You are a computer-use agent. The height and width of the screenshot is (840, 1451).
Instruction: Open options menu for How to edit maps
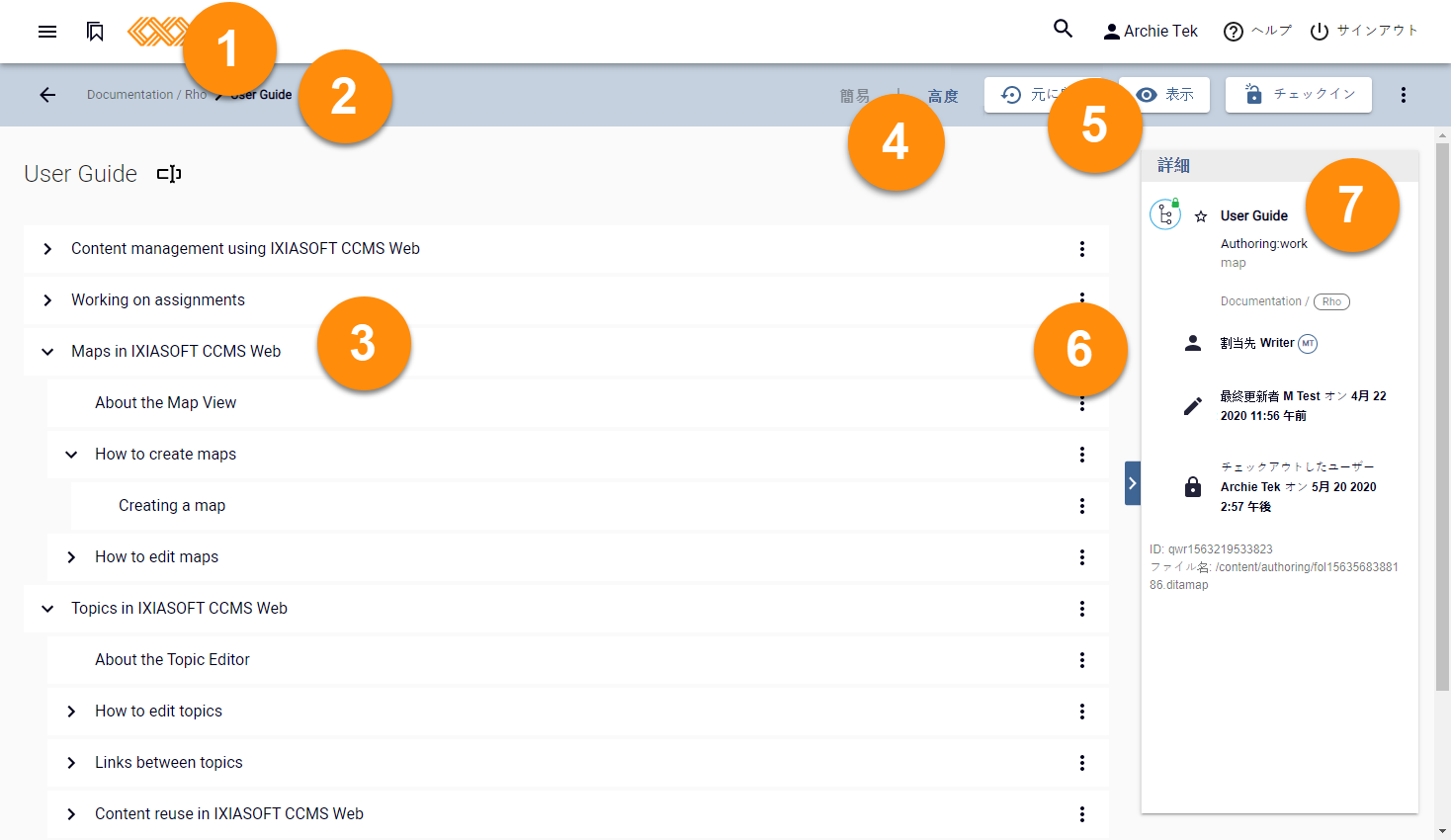point(1082,557)
